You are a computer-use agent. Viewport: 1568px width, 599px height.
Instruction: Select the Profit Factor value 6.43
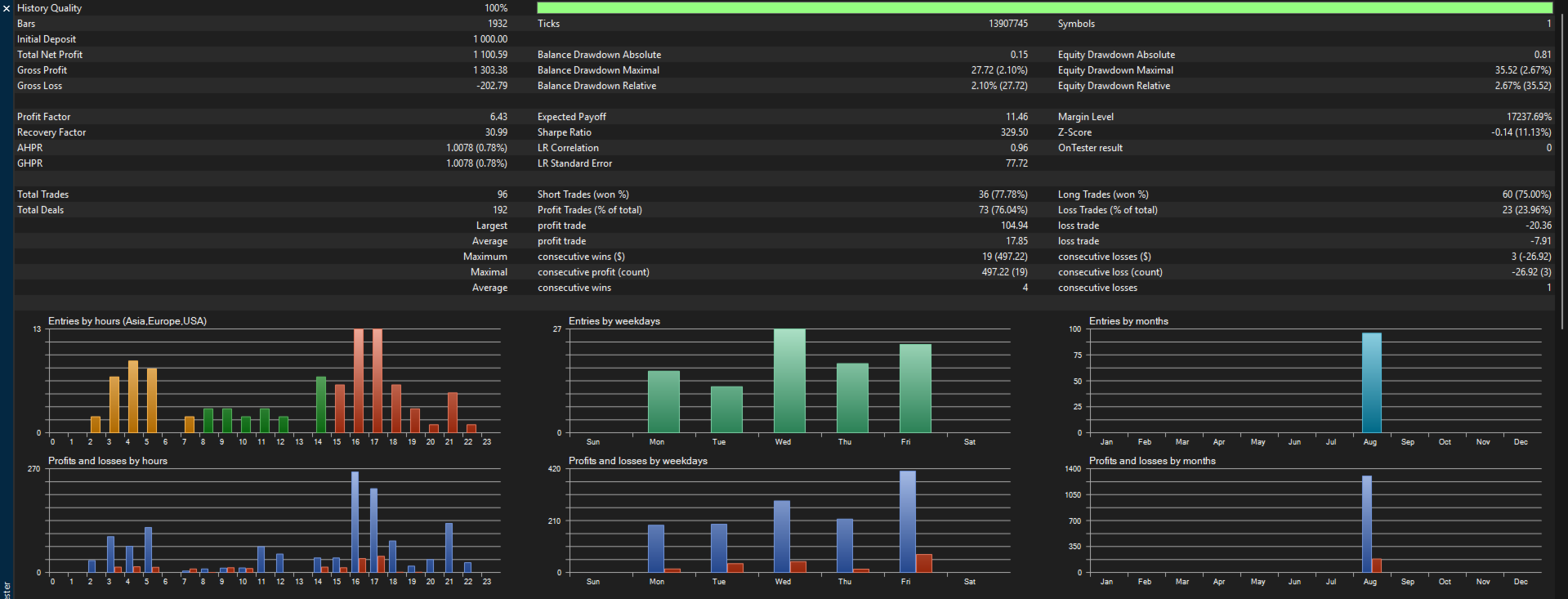click(x=498, y=117)
